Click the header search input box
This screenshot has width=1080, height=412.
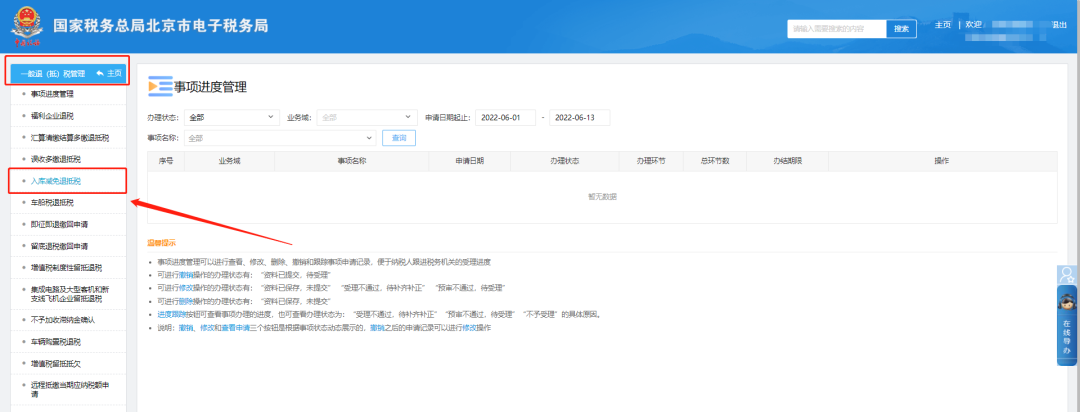(x=836, y=29)
